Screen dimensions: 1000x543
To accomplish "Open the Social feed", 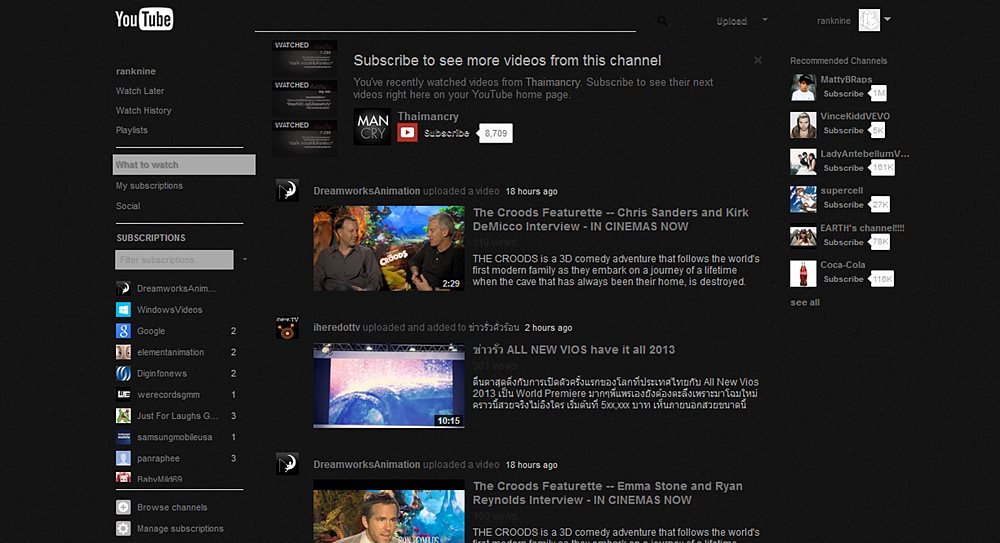I will click(128, 206).
